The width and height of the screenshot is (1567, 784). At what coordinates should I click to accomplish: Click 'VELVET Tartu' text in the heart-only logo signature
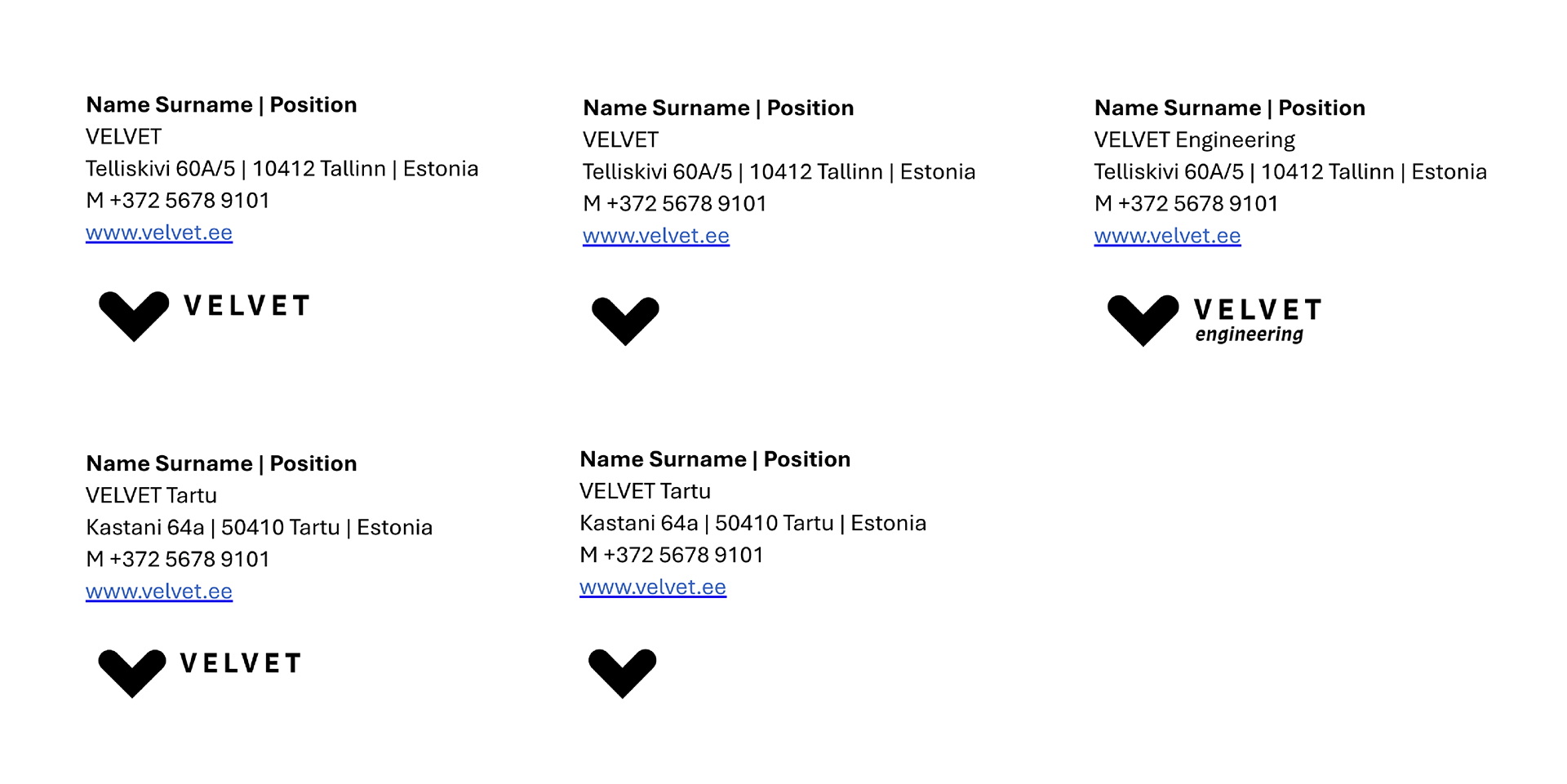click(x=645, y=492)
